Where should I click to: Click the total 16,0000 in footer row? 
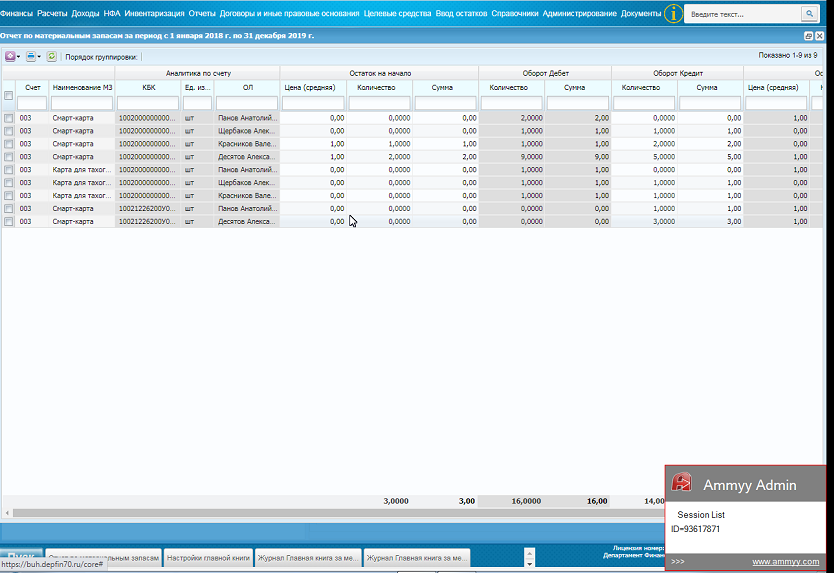(526, 501)
